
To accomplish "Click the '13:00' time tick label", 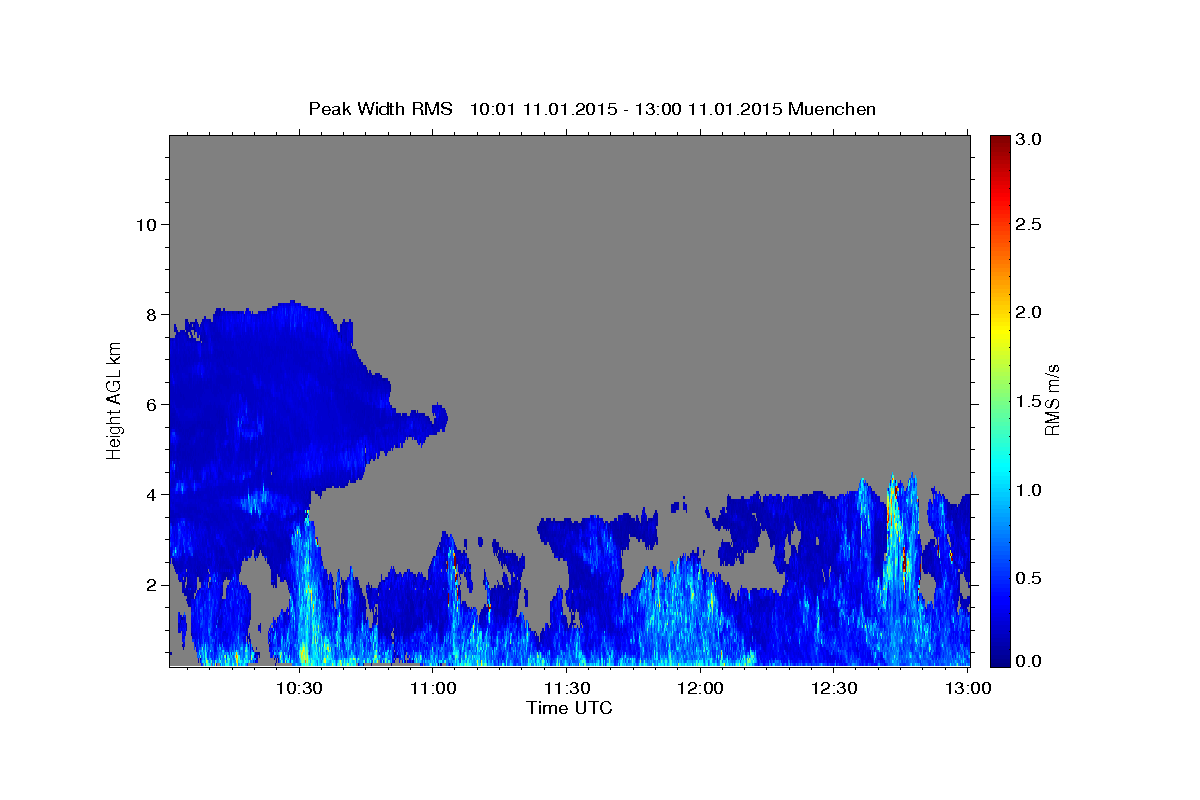I will [x=968, y=688].
